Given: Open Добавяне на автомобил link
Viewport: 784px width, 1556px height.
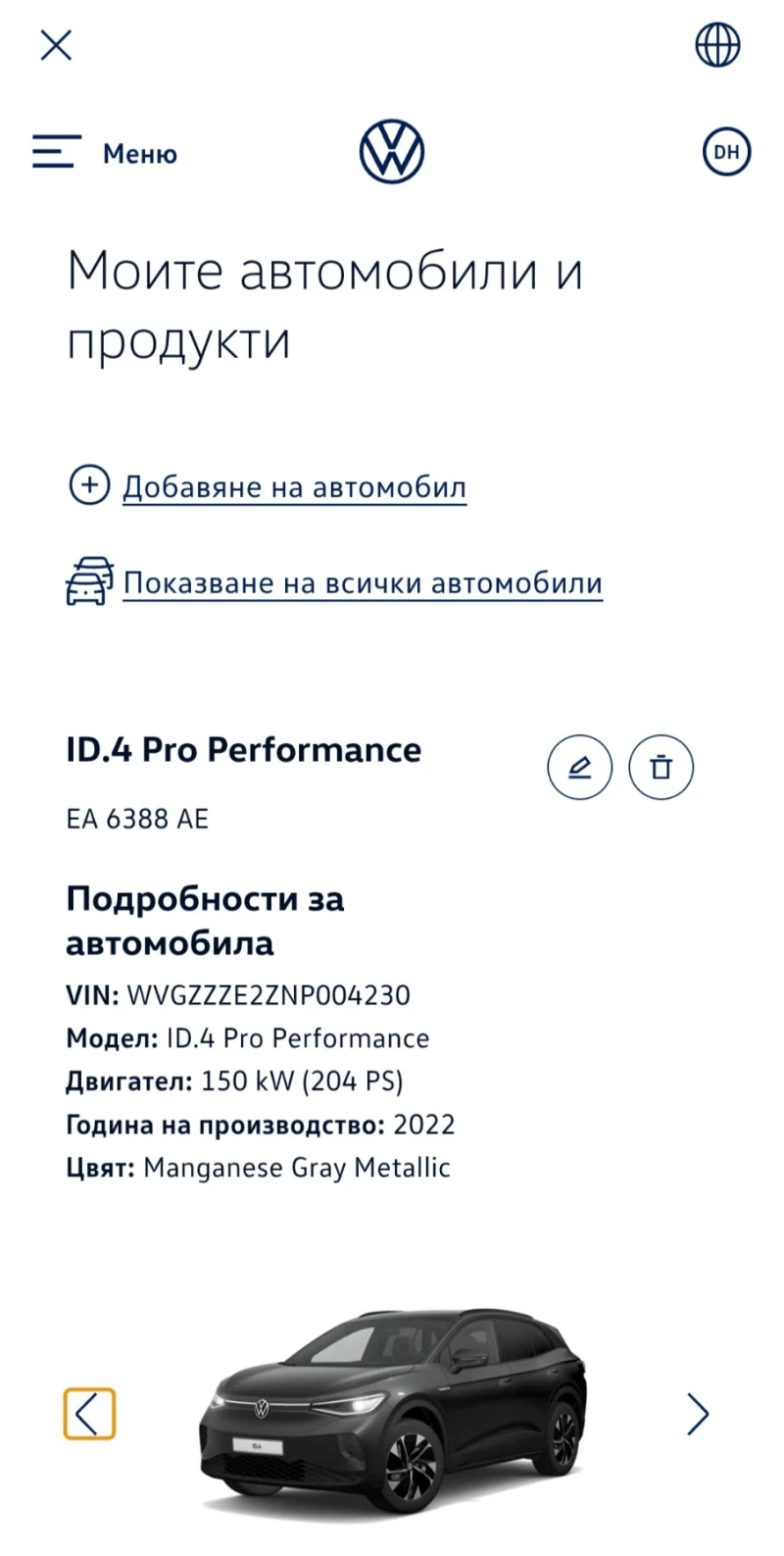Looking at the screenshot, I should pyautogui.click(x=294, y=486).
